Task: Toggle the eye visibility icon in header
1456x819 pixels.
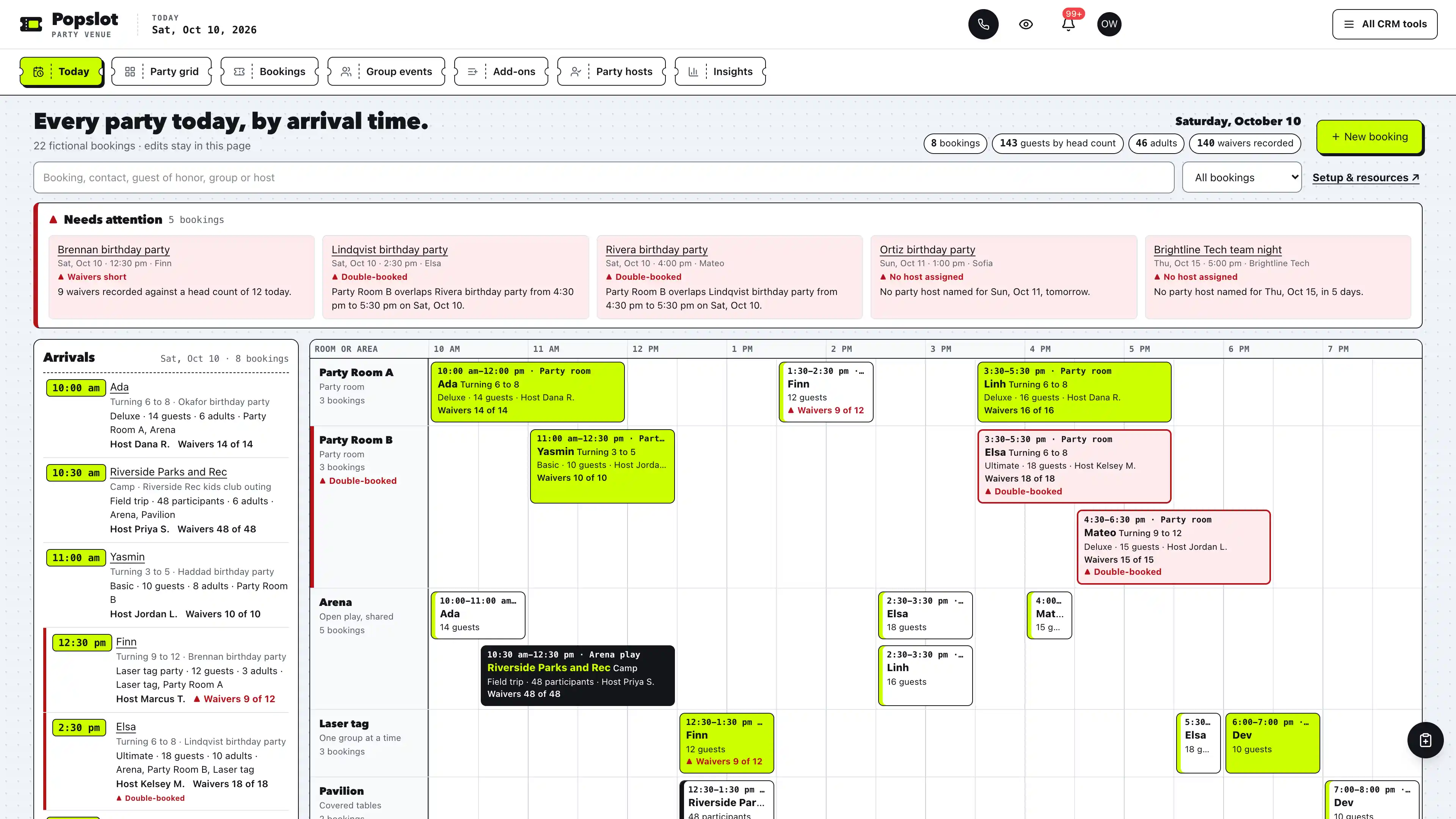Action: tap(1026, 24)
